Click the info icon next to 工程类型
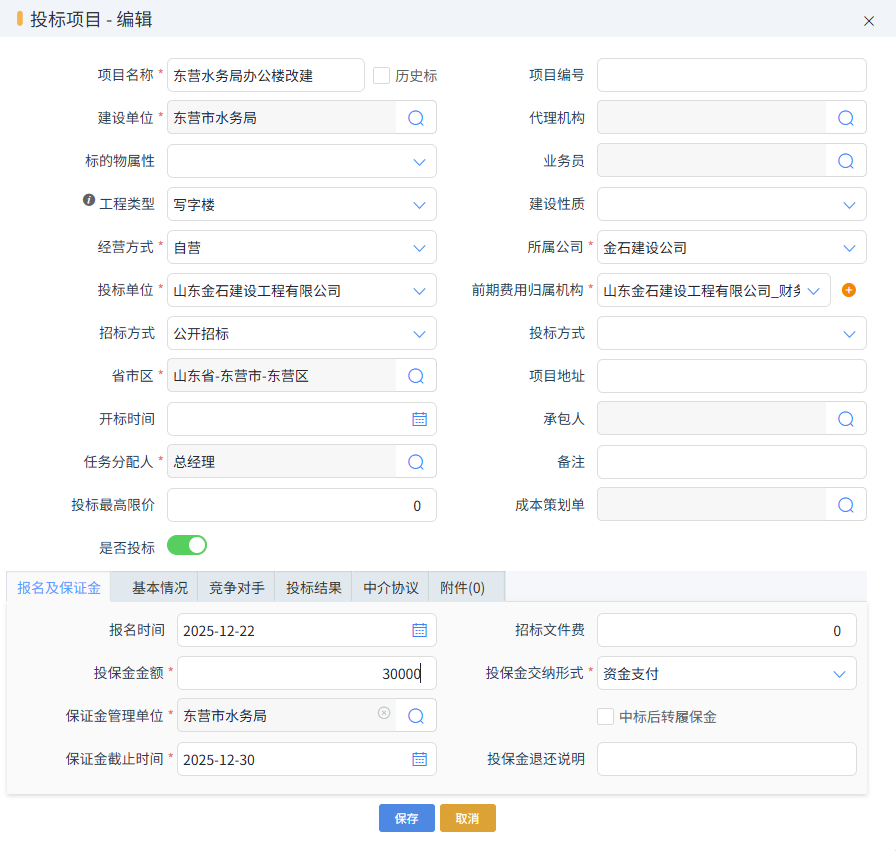The width and height of the screenshot is (896, 851). click(x=87, y=199)
